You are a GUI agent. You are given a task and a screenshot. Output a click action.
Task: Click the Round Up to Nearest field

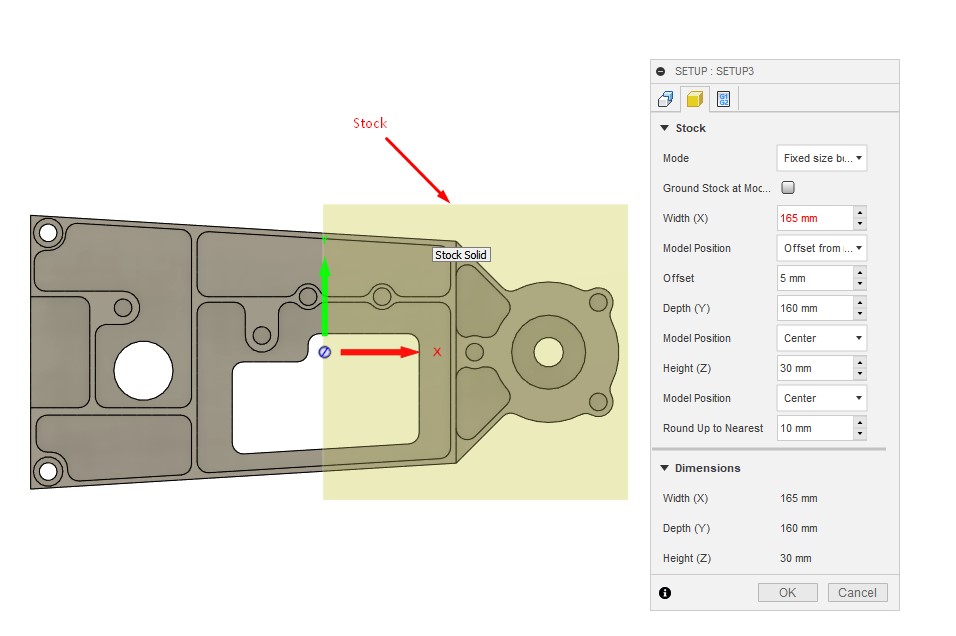(810, 428)
